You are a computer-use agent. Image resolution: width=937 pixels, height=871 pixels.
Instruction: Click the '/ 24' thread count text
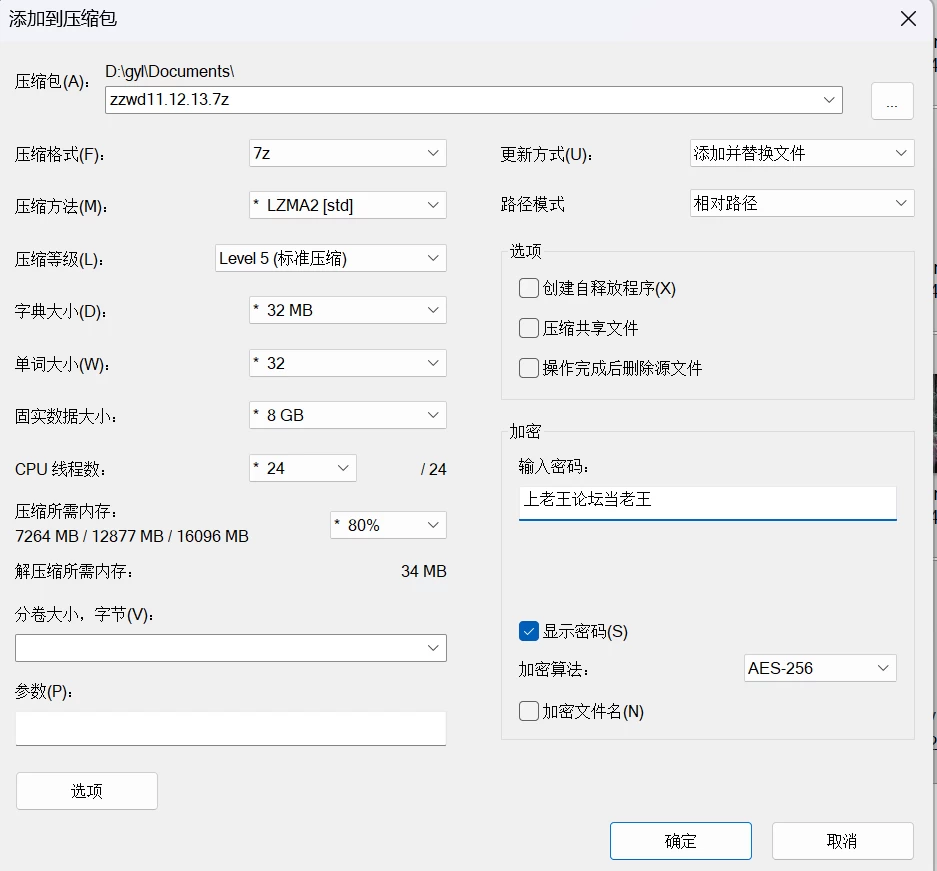pyautogui.click(x=433, y=469)
